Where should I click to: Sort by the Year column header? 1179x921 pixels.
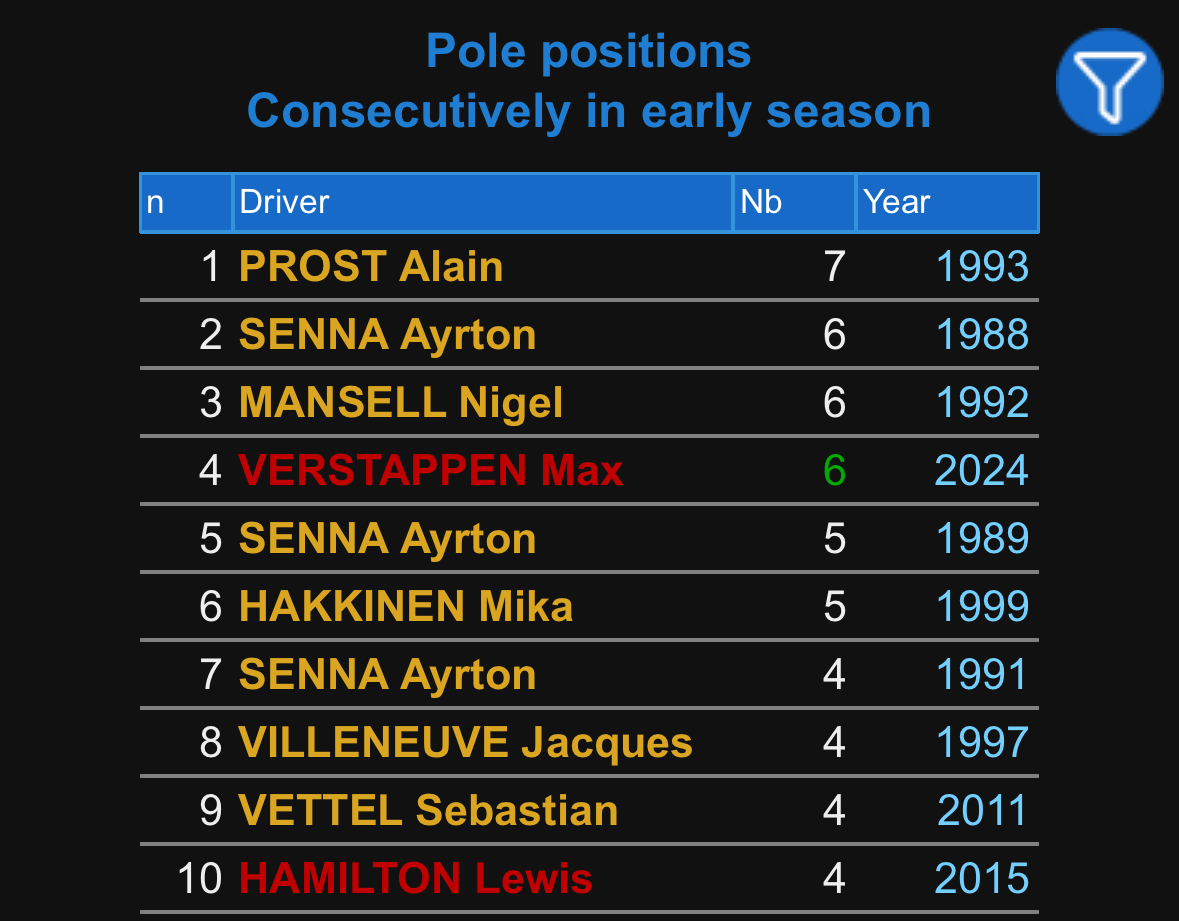[x=897, y=203]
